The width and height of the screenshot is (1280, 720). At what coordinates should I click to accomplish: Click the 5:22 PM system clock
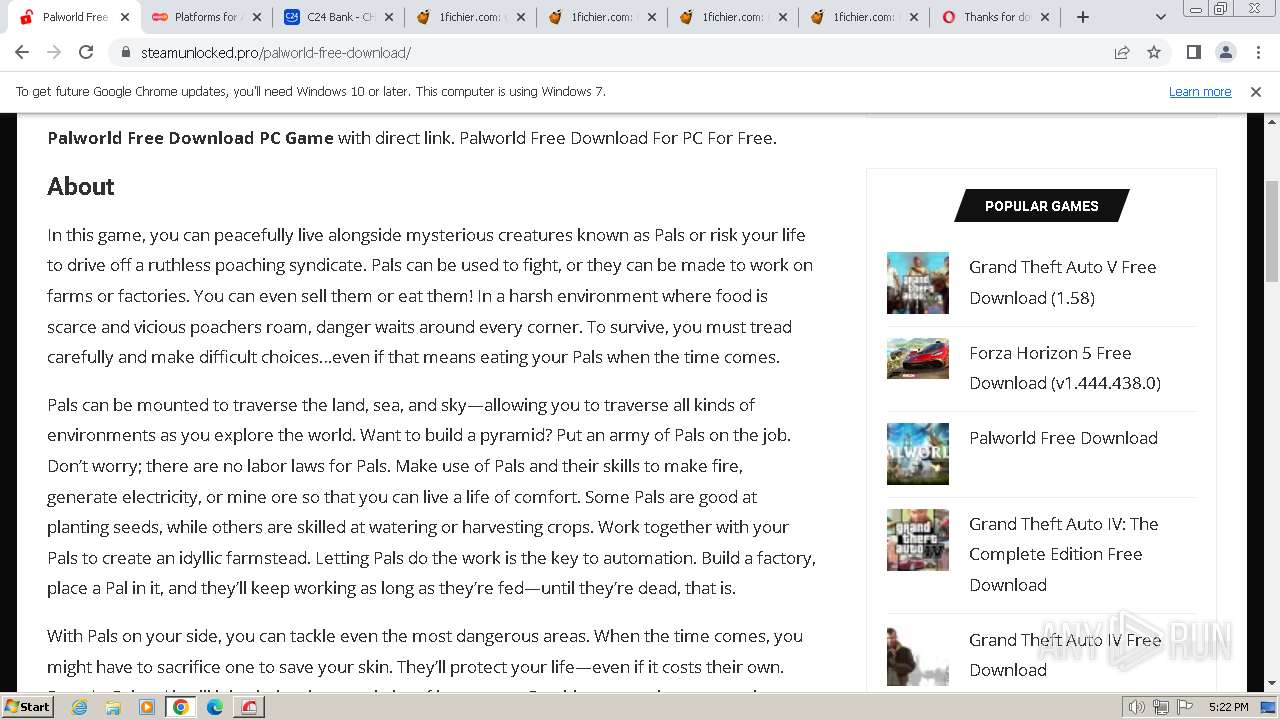tap(1228, 707)
